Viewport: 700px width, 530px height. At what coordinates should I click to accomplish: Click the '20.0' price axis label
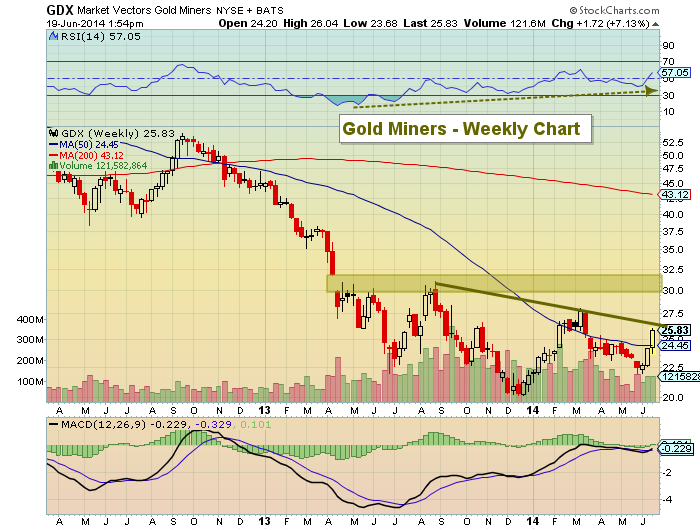tap(673, 397)
